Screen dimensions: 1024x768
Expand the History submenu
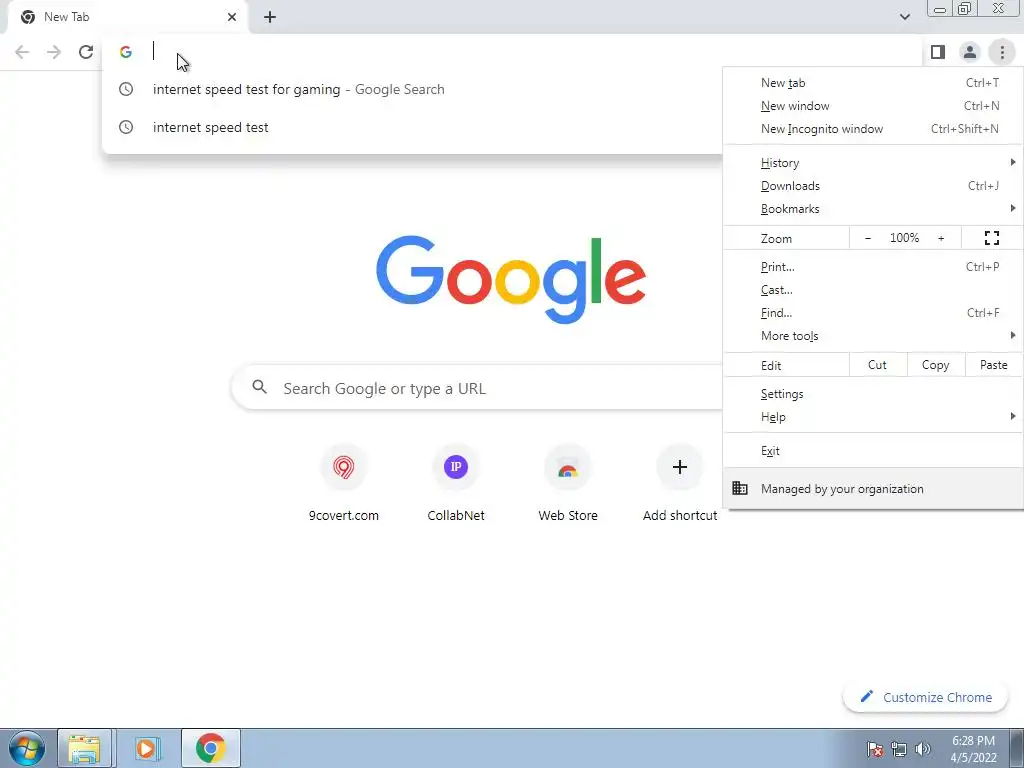[873, 163]
